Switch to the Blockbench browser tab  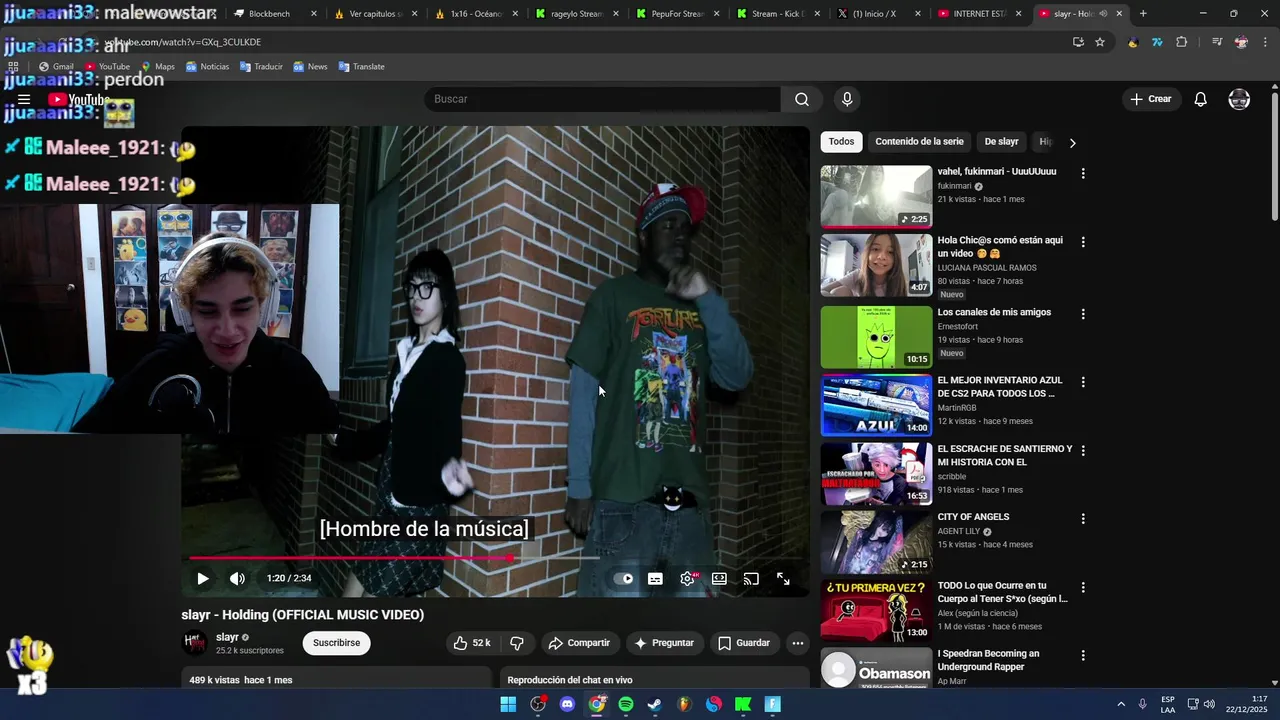tap(275, 14)
